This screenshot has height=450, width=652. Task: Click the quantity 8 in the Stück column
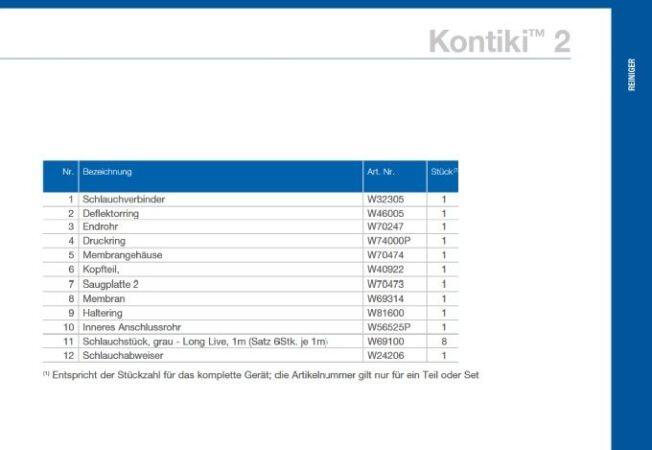(x=443, y=341)
